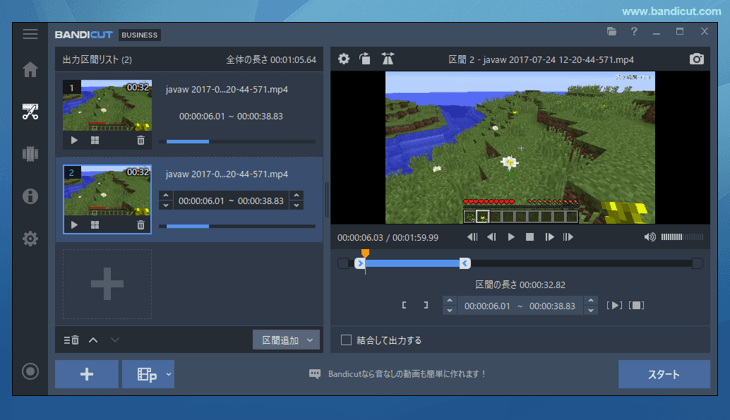The height and width of the screenshot is (420, 730).
Task: Delete segment 1 with trash icon
Action: tap(141, 140)
